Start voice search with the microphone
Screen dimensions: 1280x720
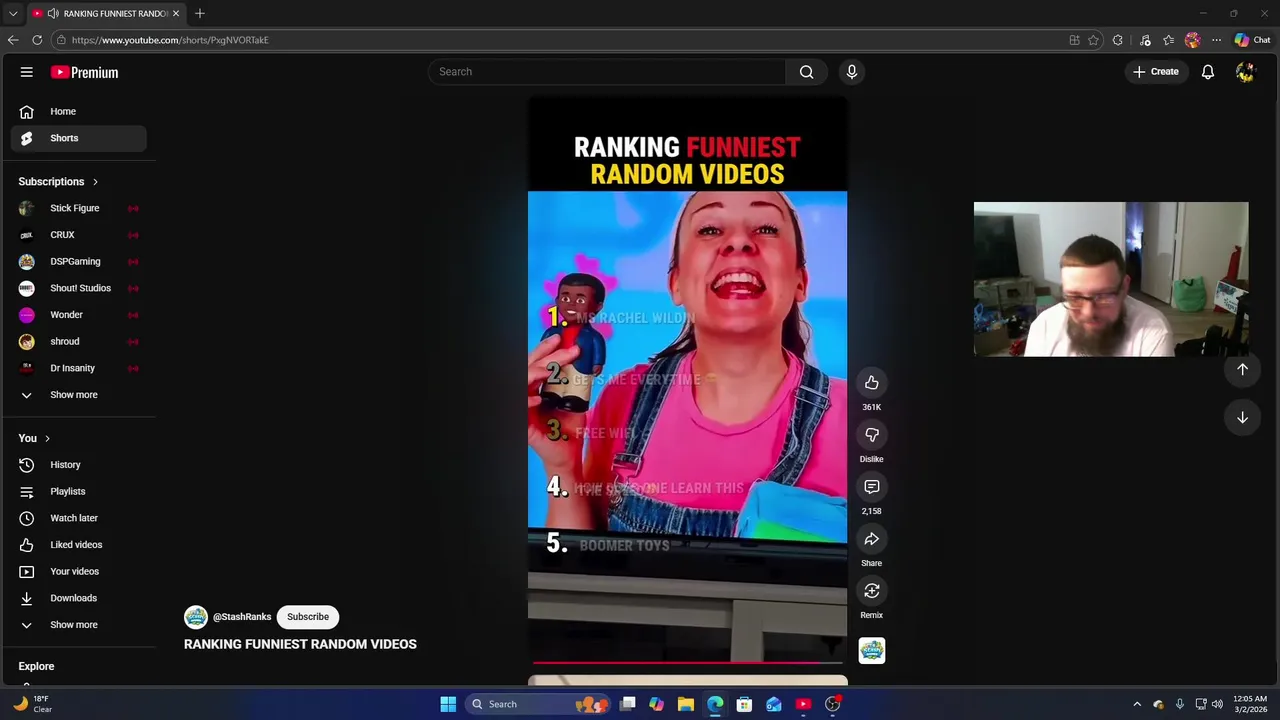(852, 72)
